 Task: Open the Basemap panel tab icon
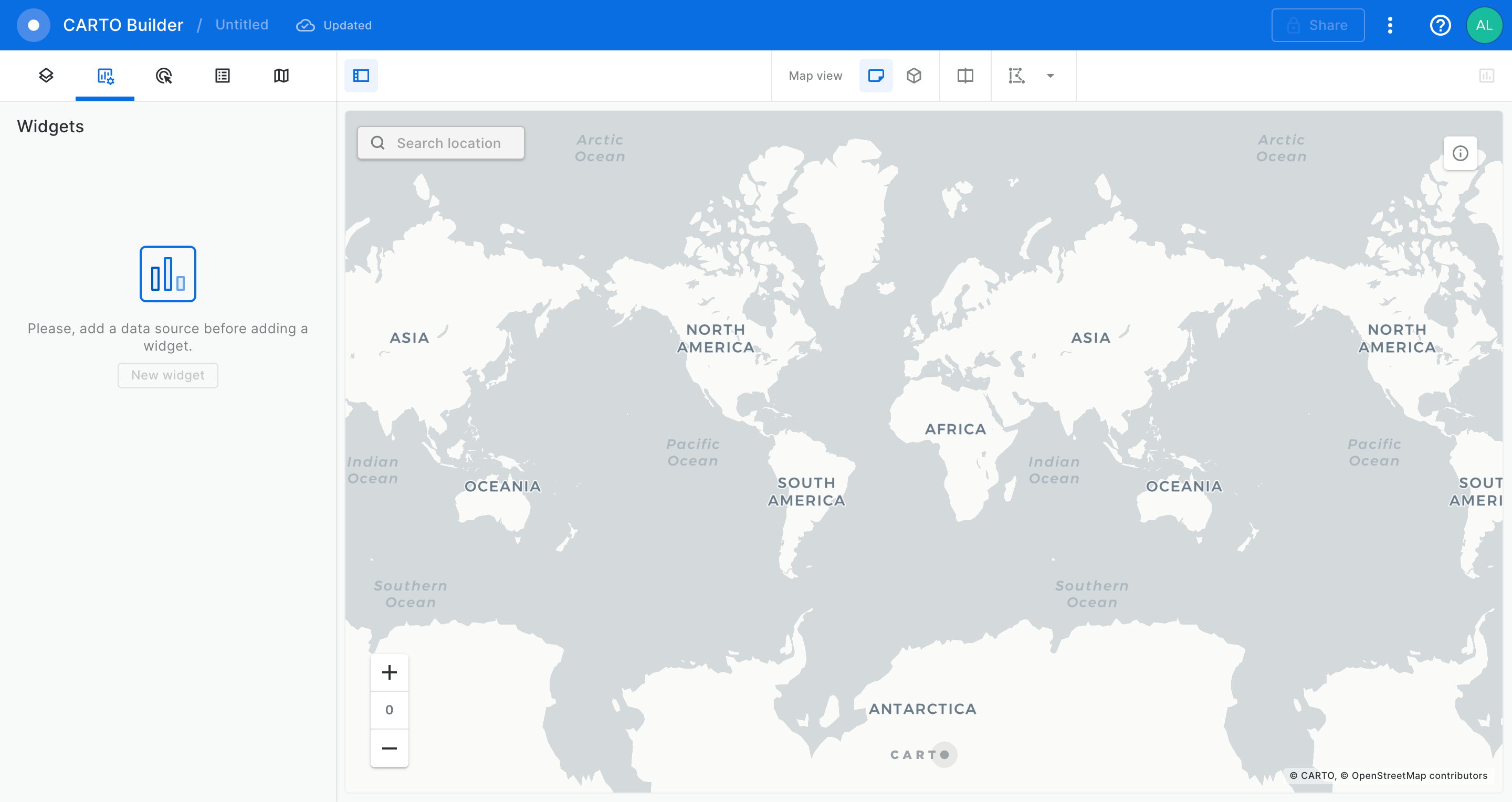tap(281, 75)
